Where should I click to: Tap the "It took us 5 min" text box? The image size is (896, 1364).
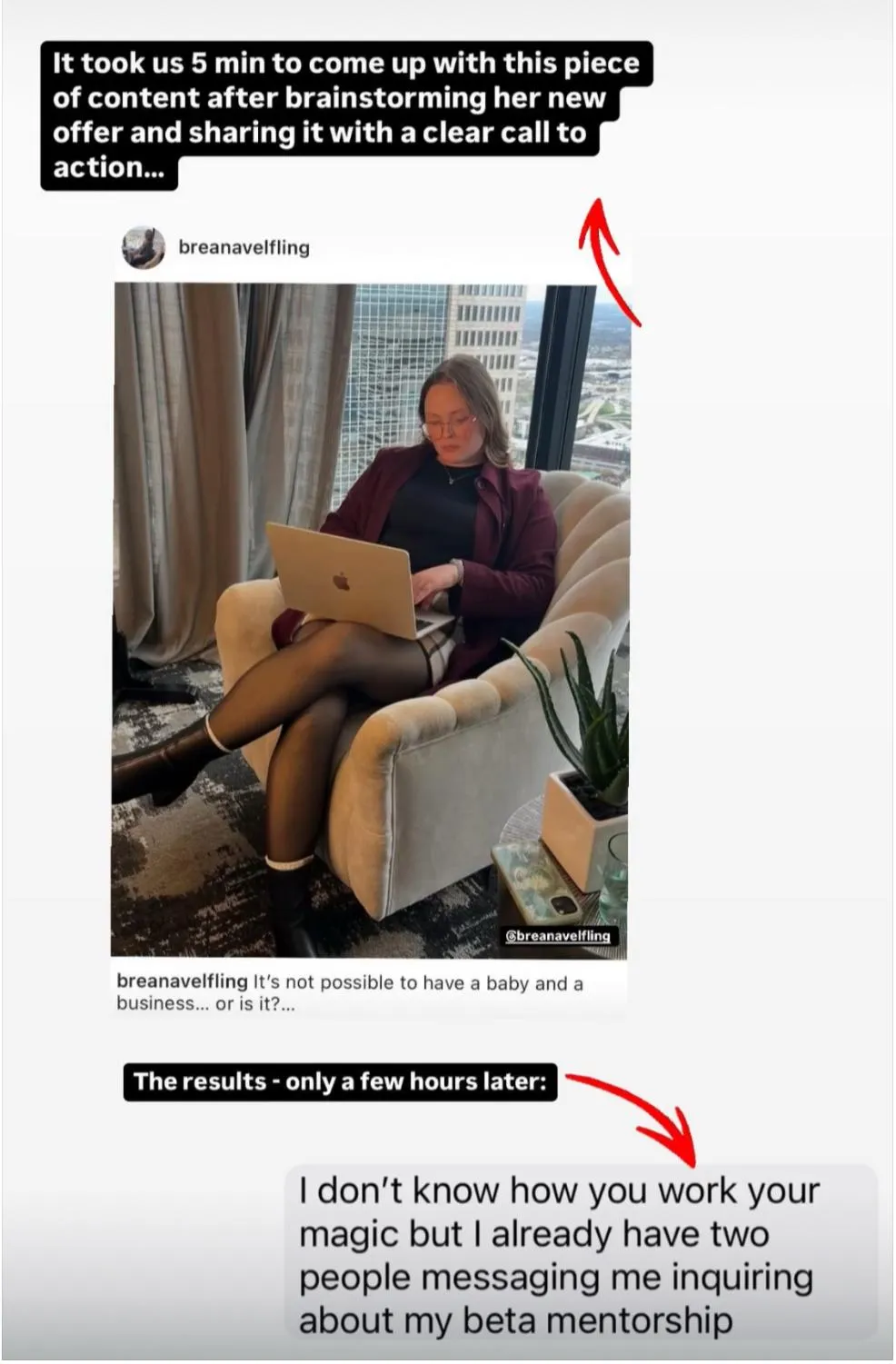[x=345, y=115]
